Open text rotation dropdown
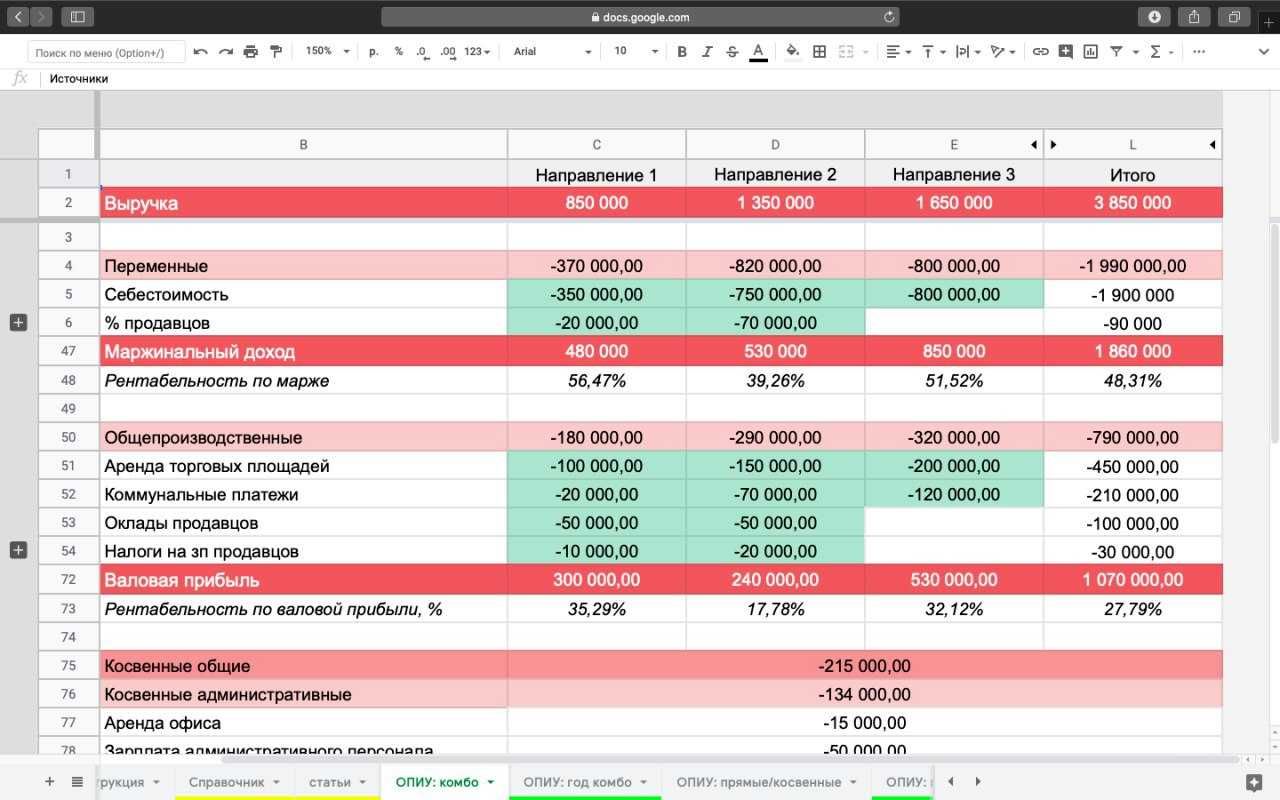The image size is (1280, 800). coord(1002,51)
